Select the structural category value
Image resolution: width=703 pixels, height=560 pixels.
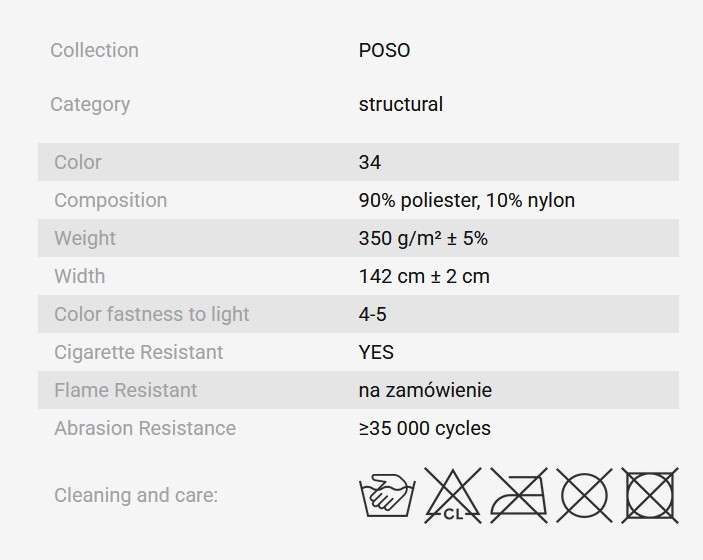click(401, 104)
